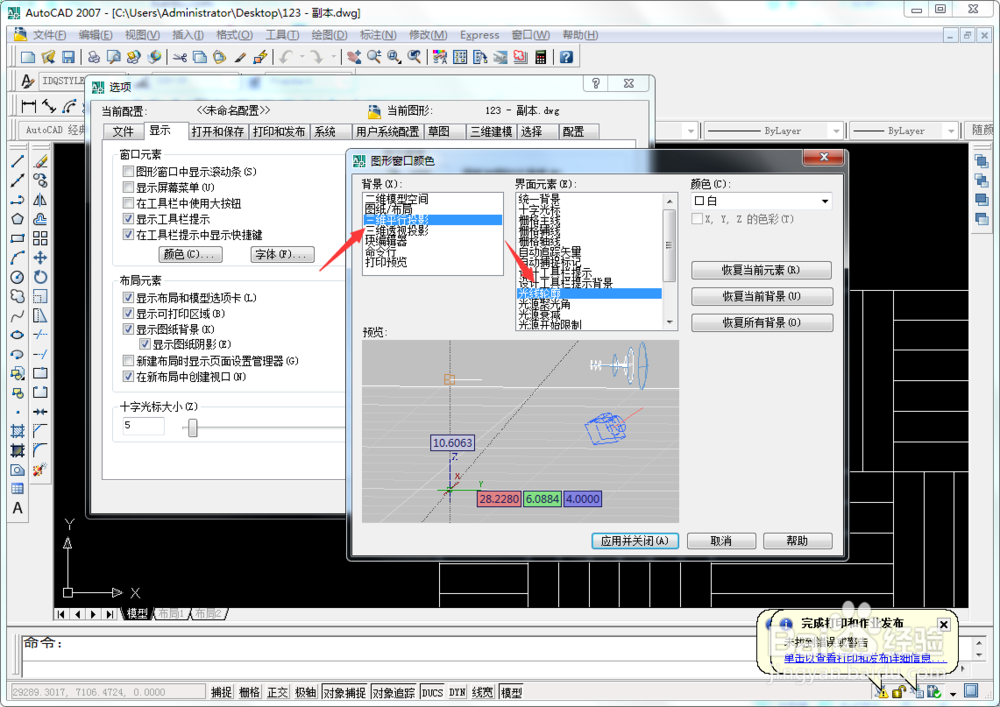This screenshot has width=1000, height=707.
Task: Toggle 显示屏幕菜单 checkbox
Action: (x=128, y=187)
